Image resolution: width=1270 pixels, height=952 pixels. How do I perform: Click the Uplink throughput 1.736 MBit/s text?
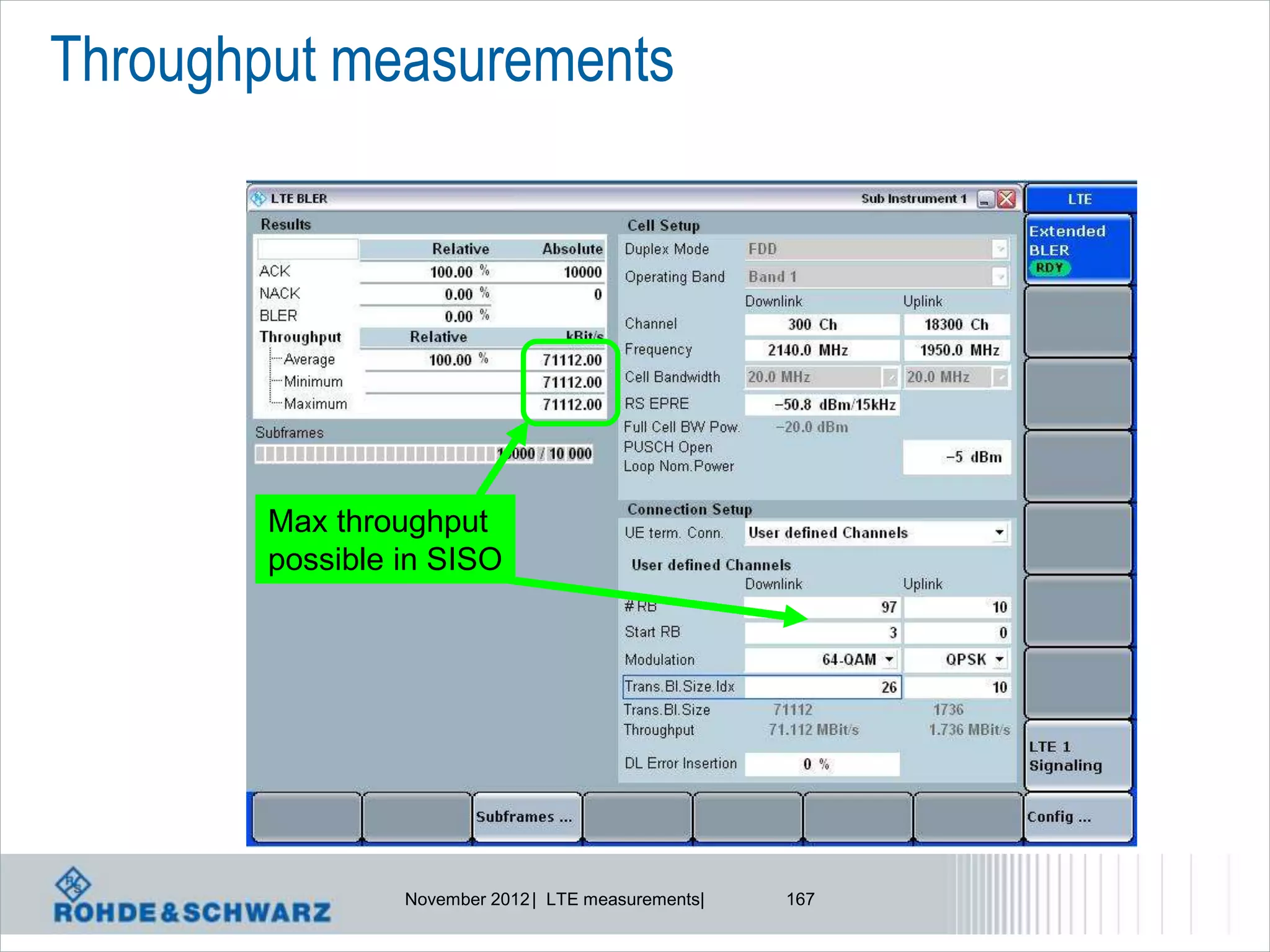pyautogui.click(x=969, y=730)
